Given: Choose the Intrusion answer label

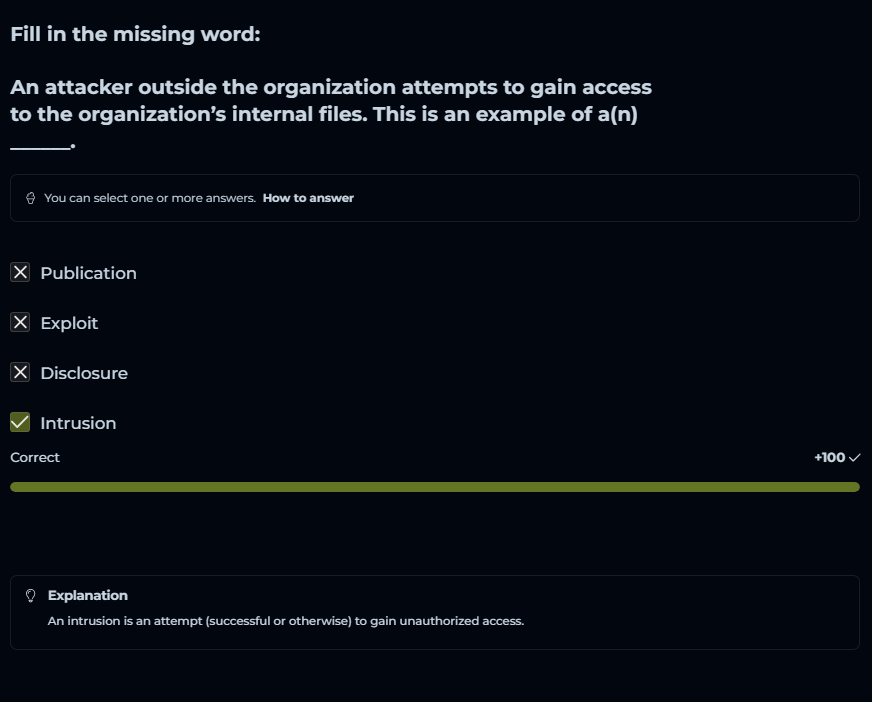Looking at the screenshot, I should pos(78,423).
